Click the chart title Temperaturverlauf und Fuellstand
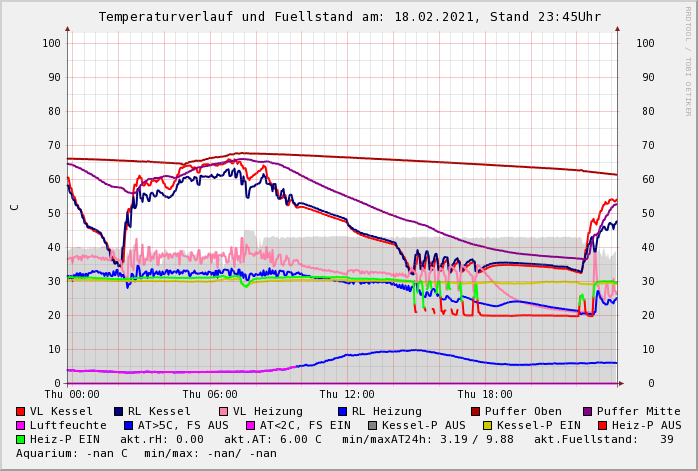Viewport: 698px width, 471px height. 349,17
